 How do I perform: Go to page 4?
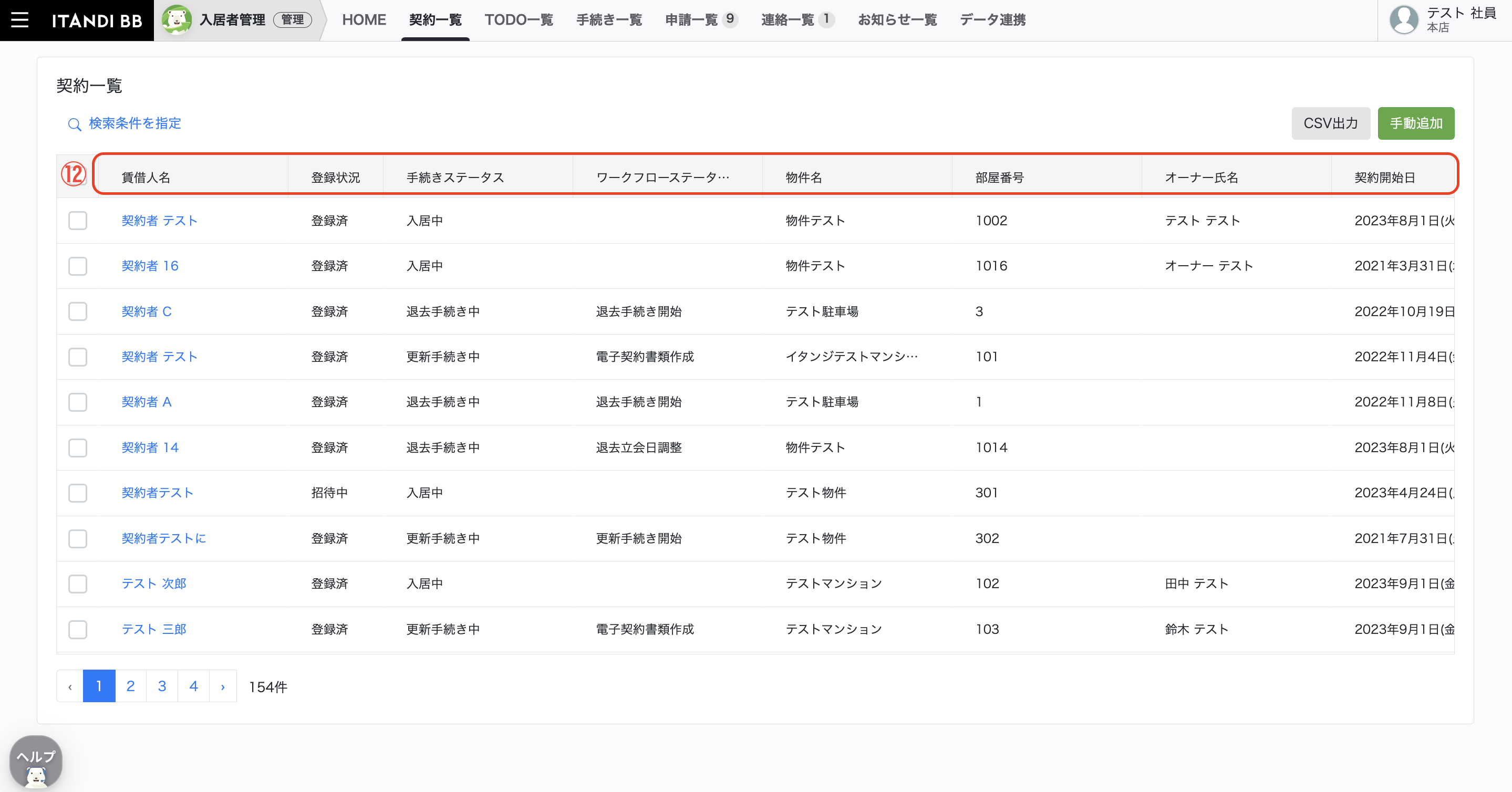[194, 686]
